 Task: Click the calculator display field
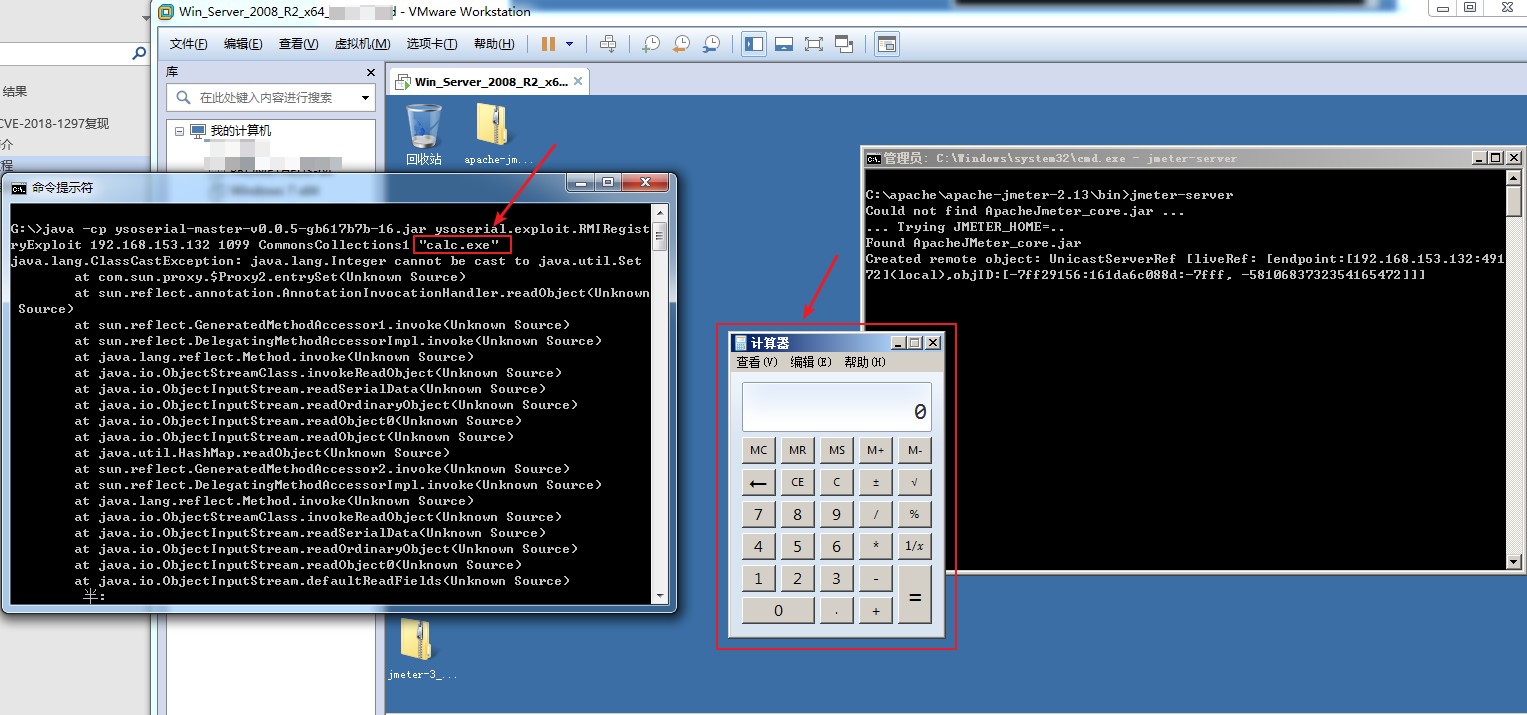coord(836,407)
